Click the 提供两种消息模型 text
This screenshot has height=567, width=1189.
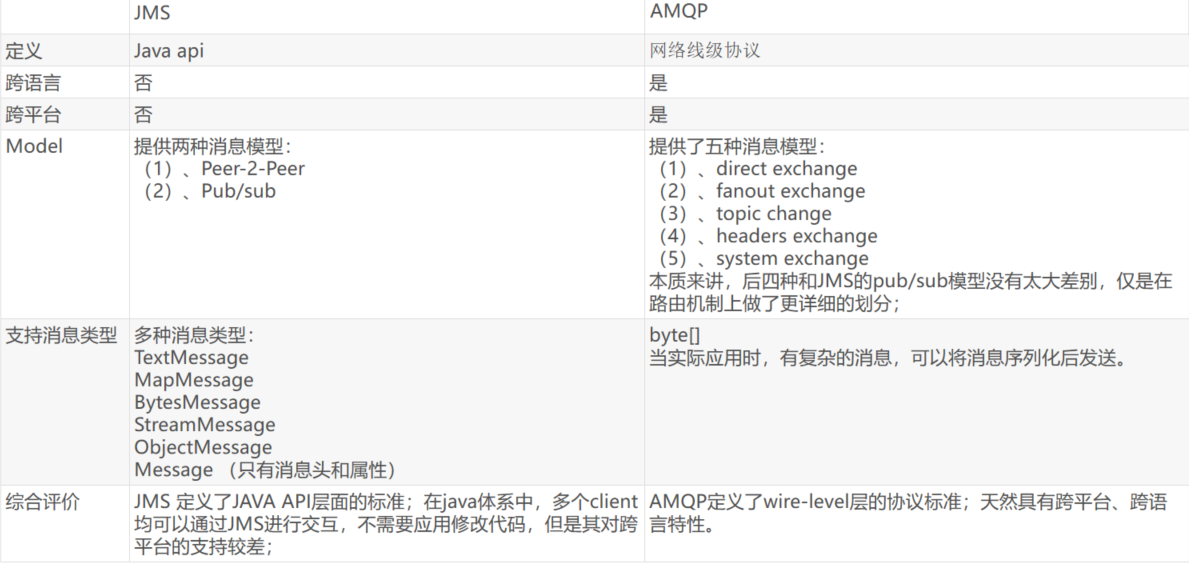coord(212,147)
